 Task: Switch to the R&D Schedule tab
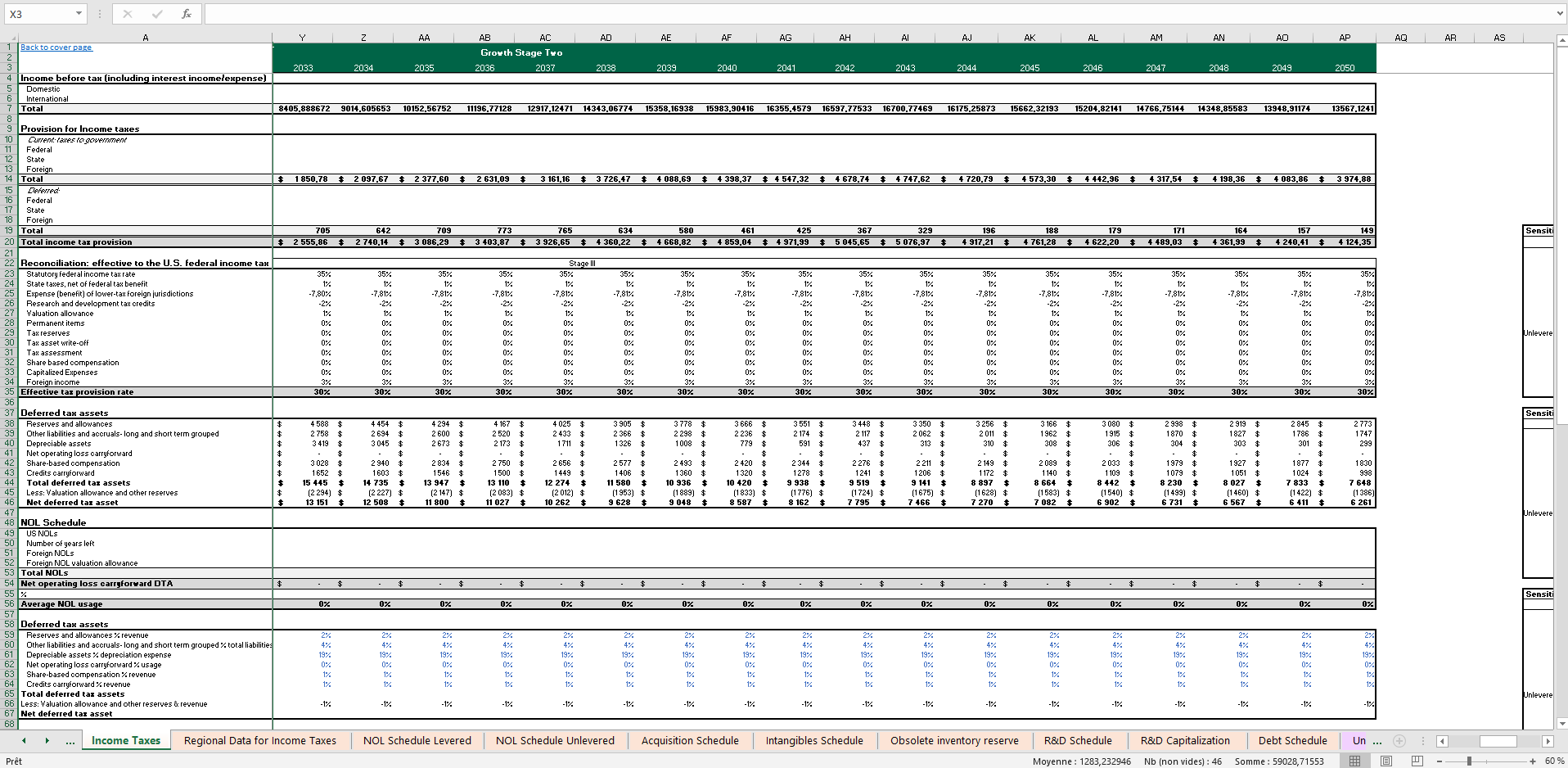coord(1078,740)
